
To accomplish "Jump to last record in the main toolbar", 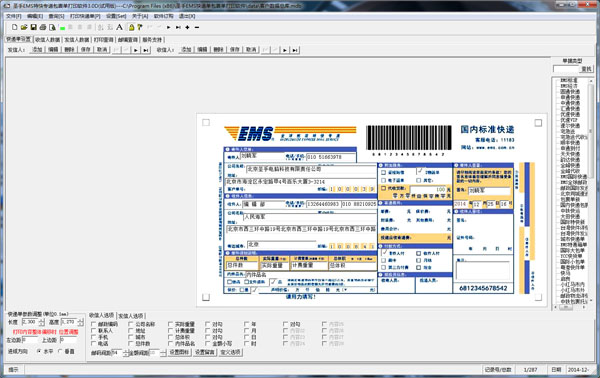I will pyautogui.click(x=178, y=27).
